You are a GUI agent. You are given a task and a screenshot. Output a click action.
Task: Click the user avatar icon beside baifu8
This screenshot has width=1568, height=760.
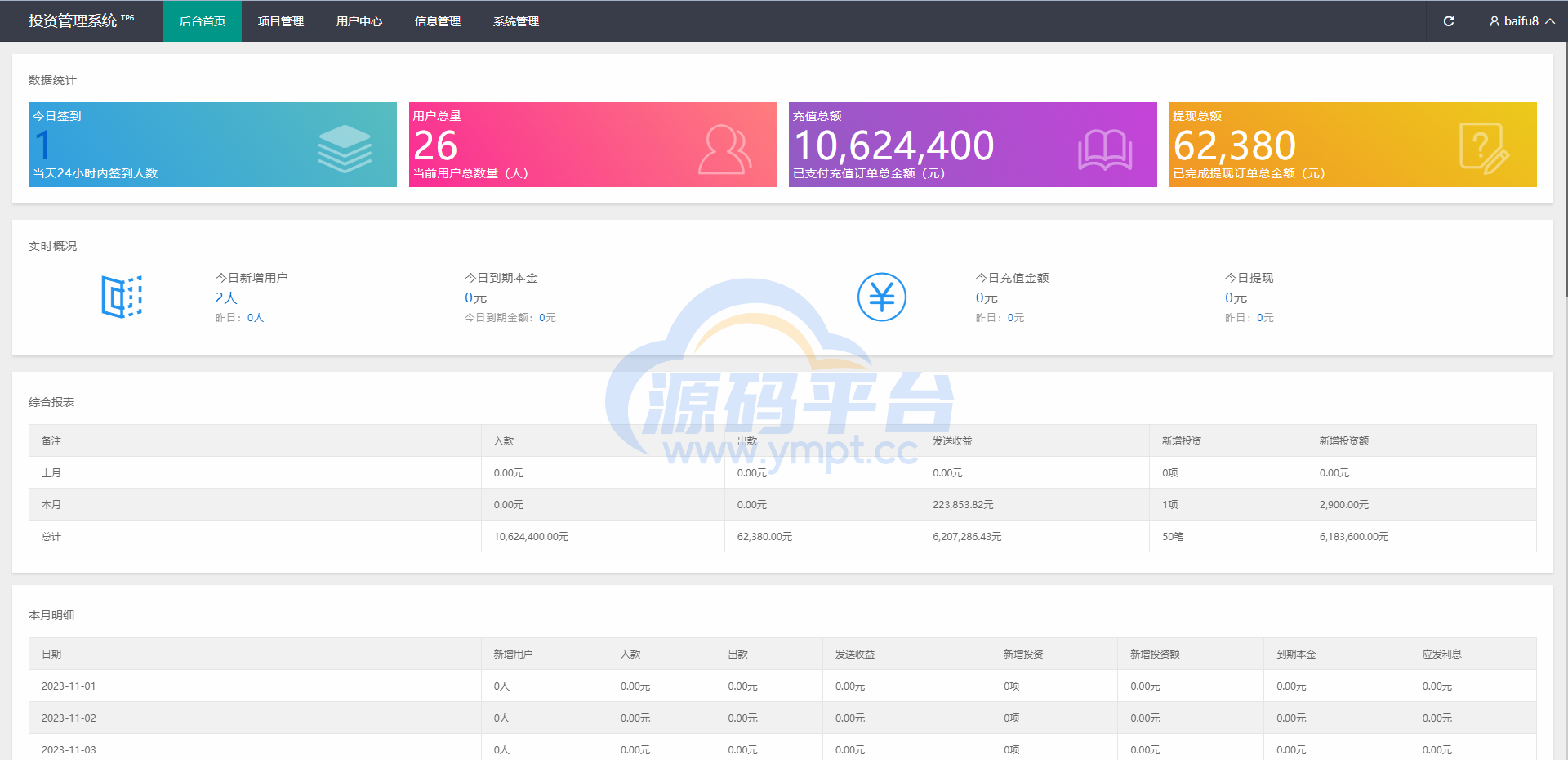(1494, 21)
